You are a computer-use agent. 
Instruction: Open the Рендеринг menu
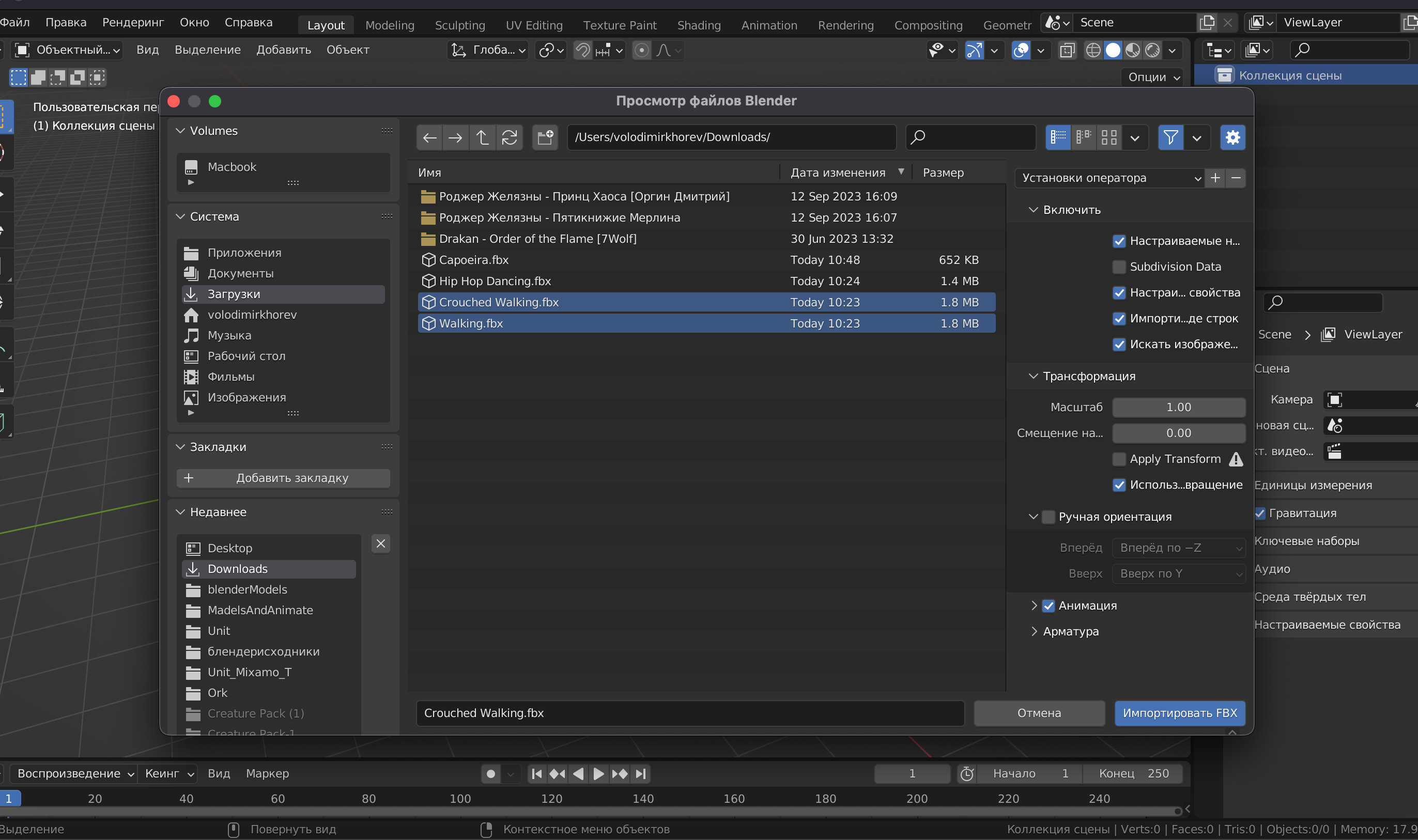(133, 23)
